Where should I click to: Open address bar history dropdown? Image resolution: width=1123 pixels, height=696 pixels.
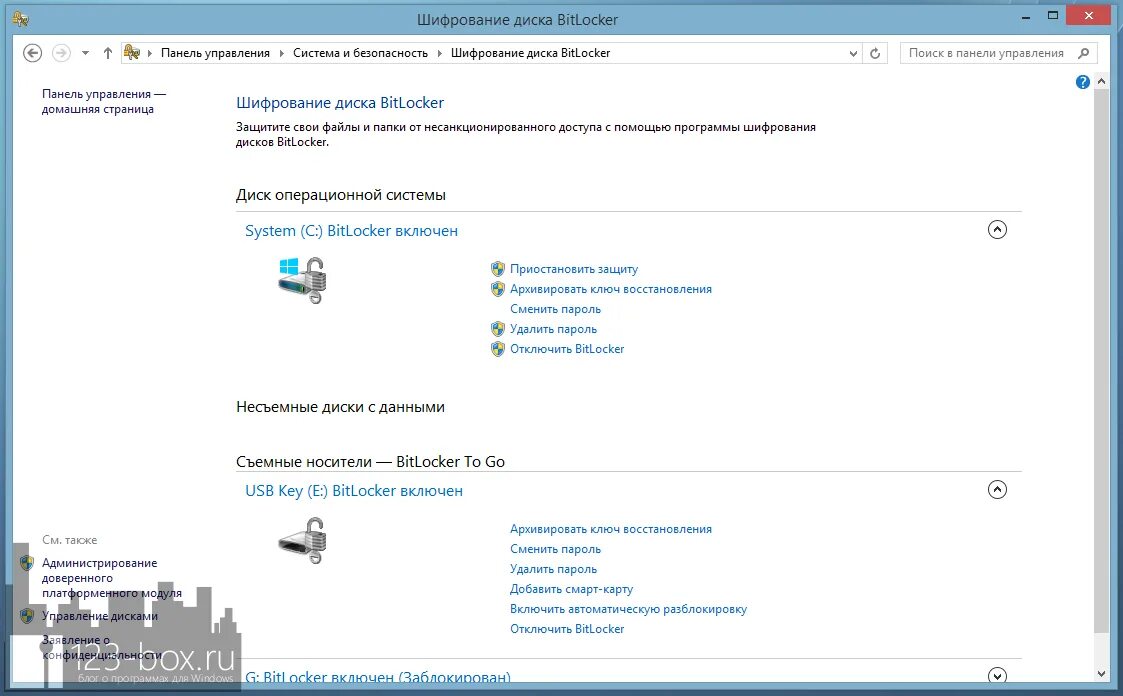(853, 54)
